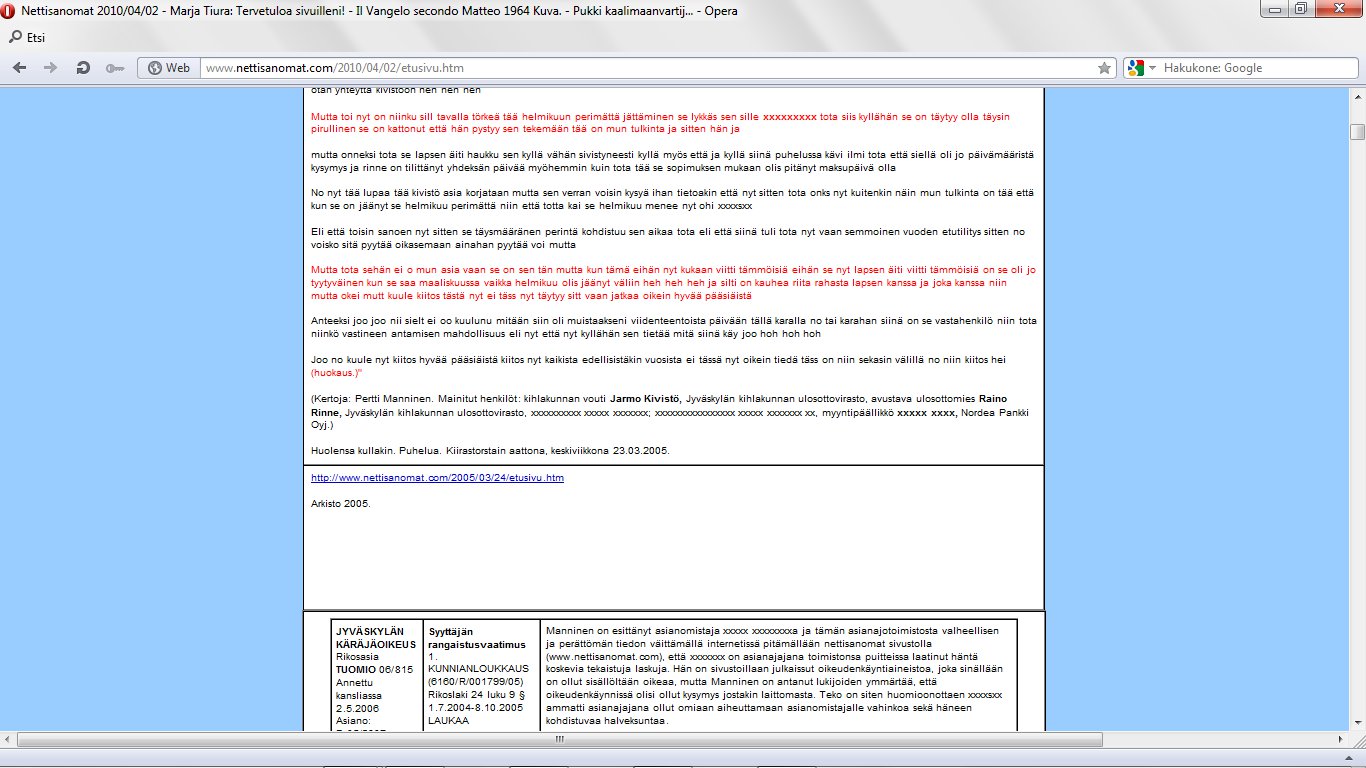Expand the Google search engine dropdown arrow
Viewport: 1366px width, 768px height.
[1152, 68]
